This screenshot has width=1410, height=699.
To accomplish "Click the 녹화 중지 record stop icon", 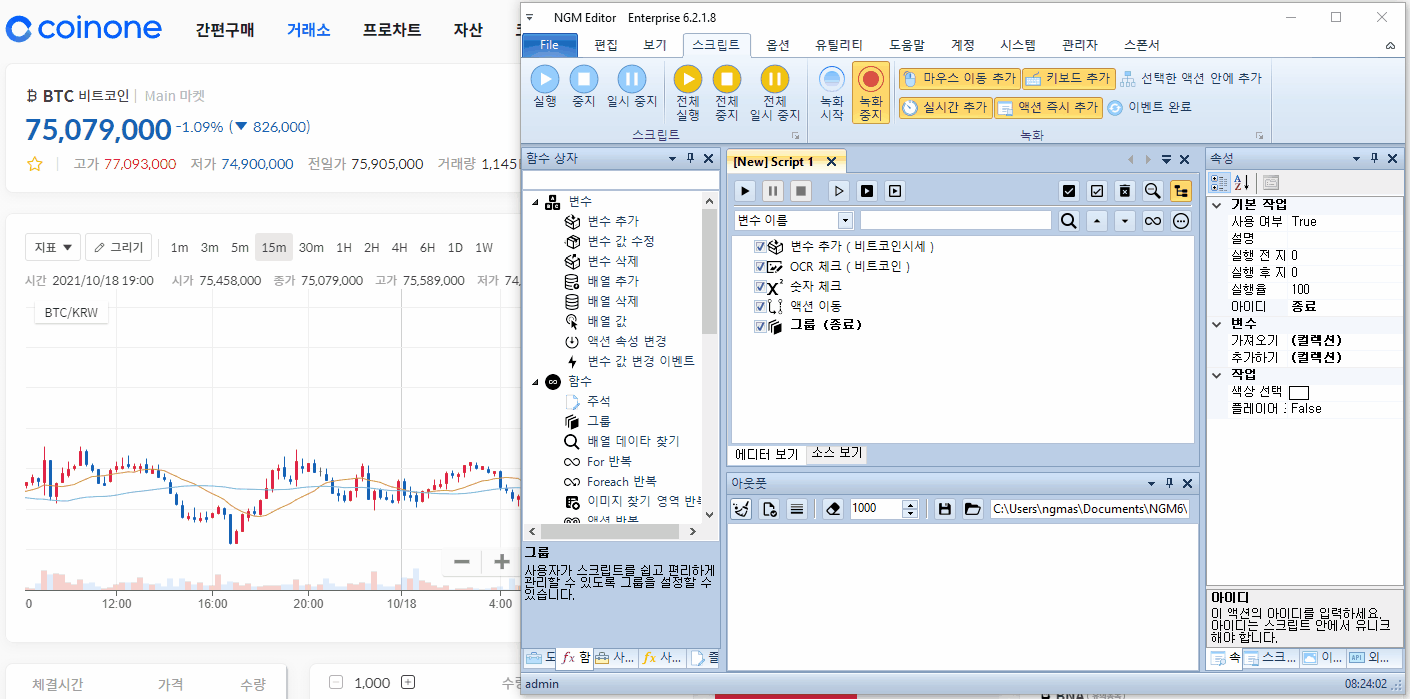I will pos(871,79).
